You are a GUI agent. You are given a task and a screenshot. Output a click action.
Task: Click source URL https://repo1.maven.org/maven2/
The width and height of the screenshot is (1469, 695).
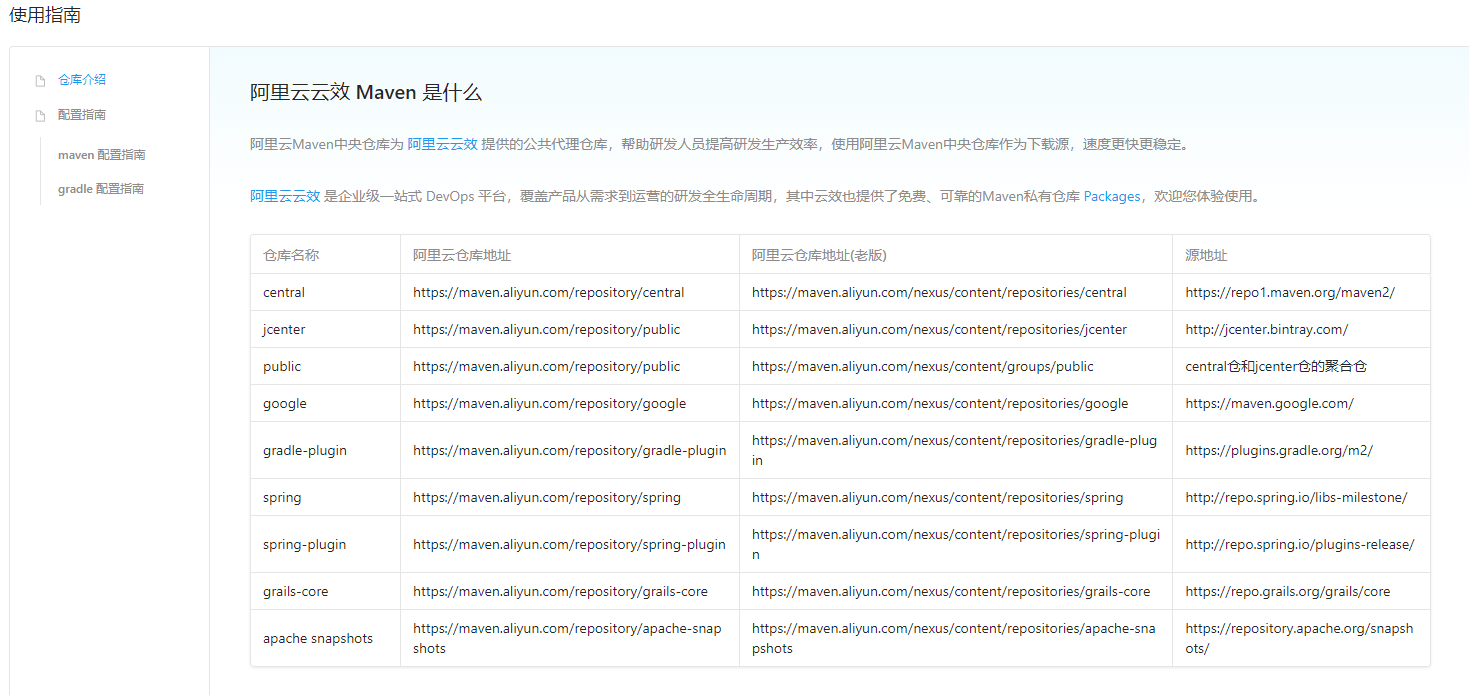pos(1290,293)
